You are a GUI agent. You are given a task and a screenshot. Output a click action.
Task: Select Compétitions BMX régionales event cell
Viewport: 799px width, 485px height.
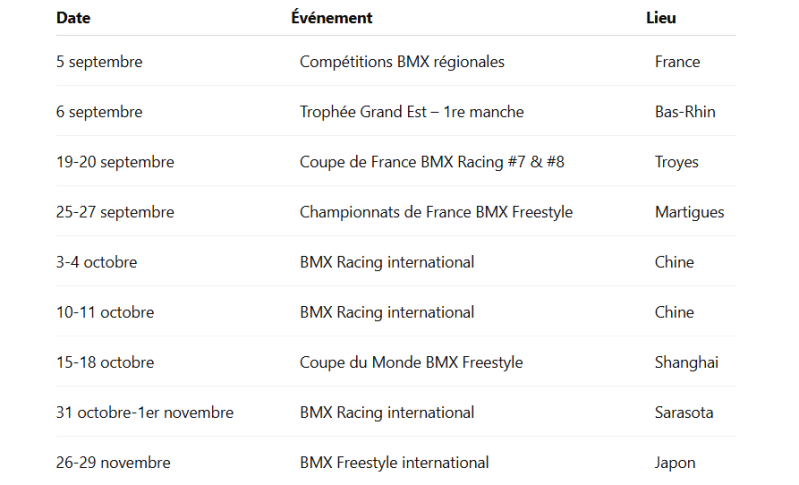402,62
